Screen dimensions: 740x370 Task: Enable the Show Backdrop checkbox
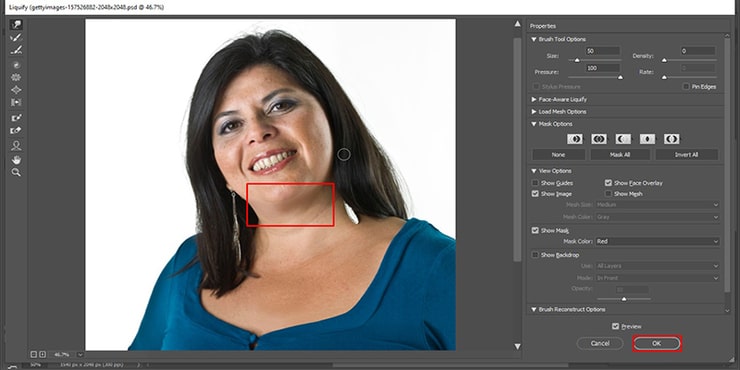pos(535,255)
